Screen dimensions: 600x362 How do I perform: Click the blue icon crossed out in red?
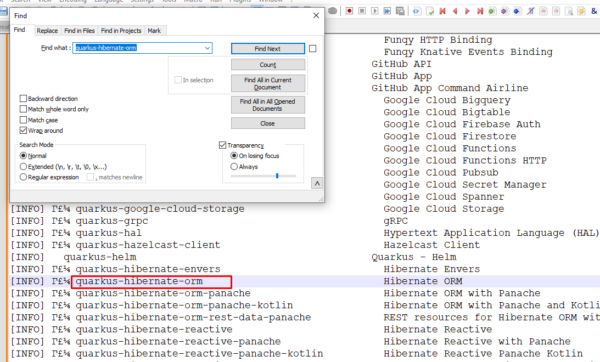530,11
